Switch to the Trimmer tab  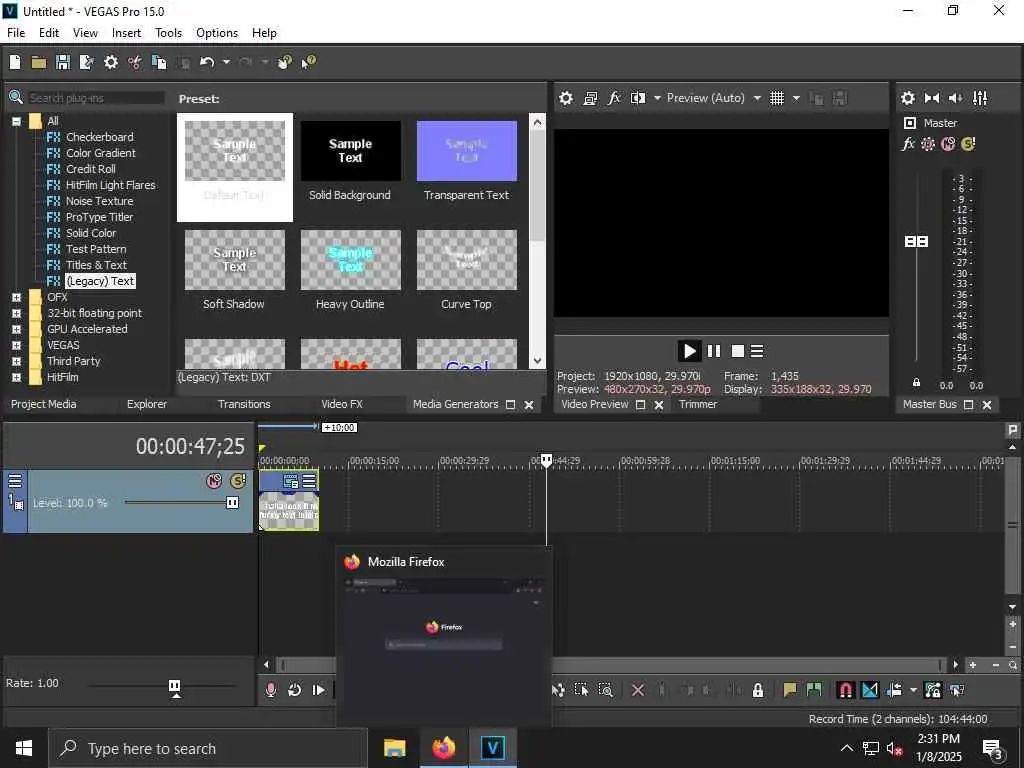pyautogui.click(x=698, y=404)
